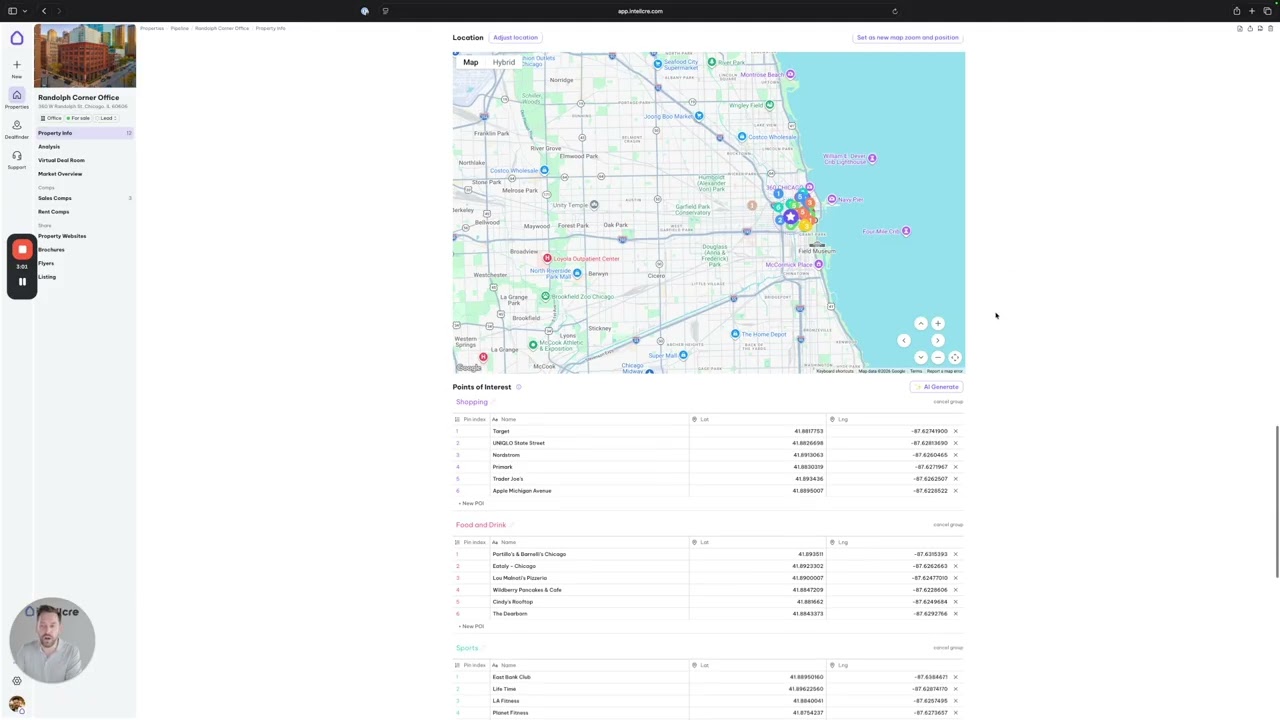Delete the East Bank Club row
1280x720 pixels.
click(x=955, y=677)
